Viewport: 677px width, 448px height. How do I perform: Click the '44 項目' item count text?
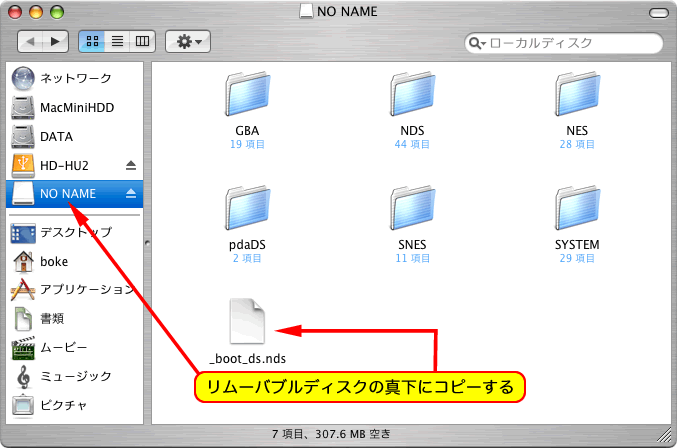pos(412,144)
